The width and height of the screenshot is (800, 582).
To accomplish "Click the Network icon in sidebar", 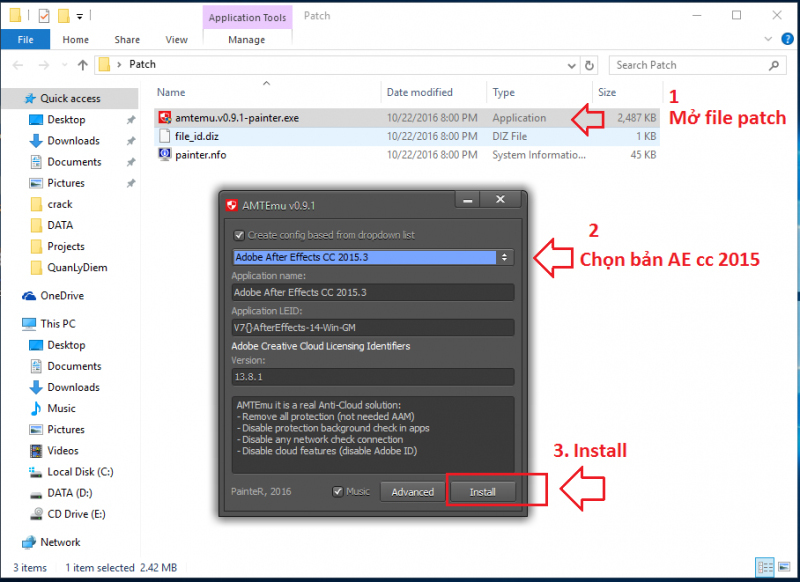I will click(x=29, y=542).
